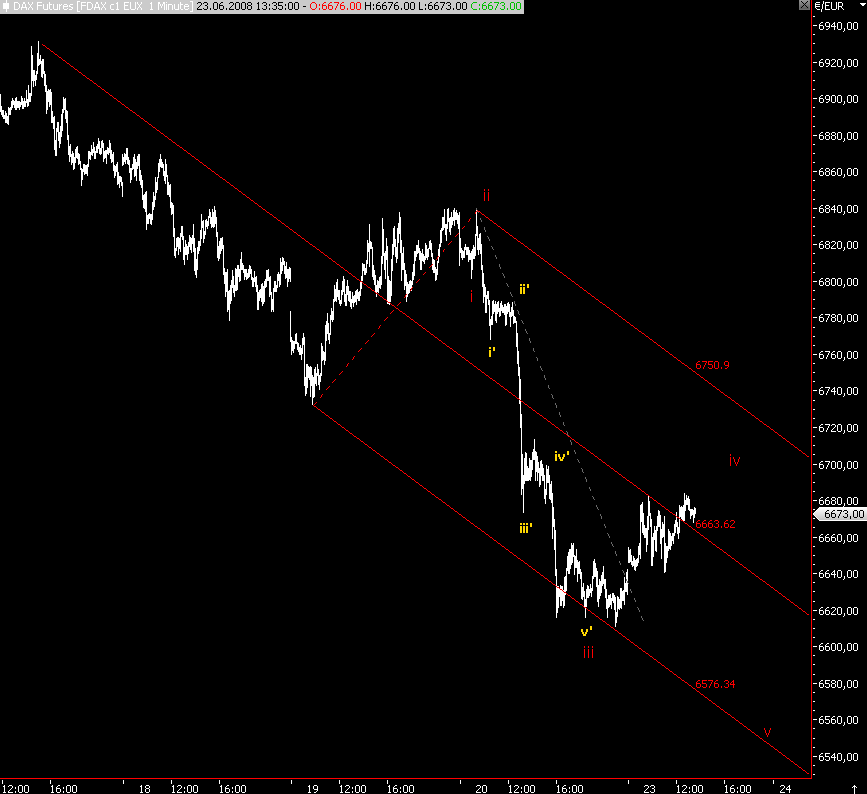Click the 6540,00 price axis label

point(839,756)
